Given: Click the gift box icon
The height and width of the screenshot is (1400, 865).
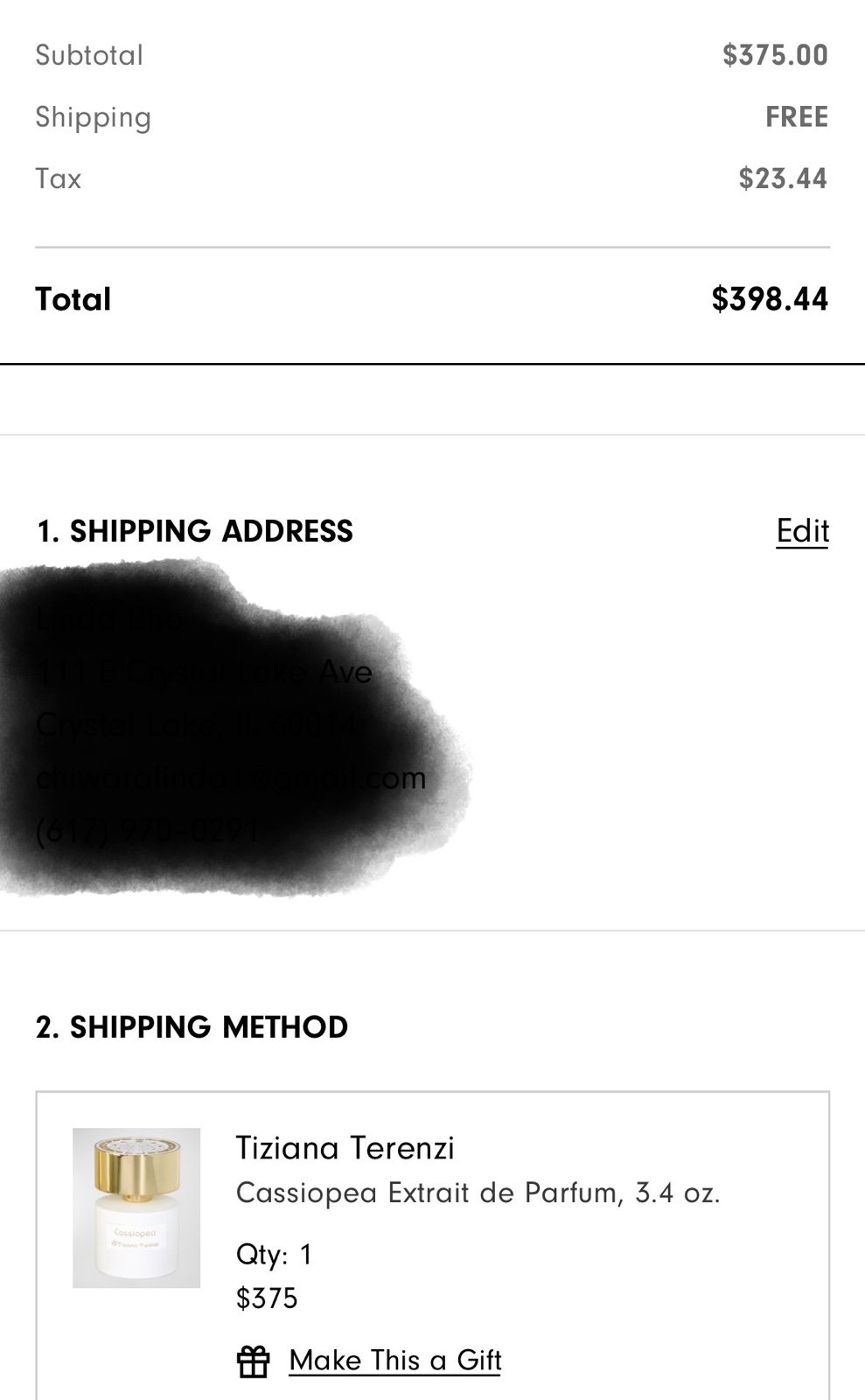Looking at the screenshot, I should (254, 1361).
